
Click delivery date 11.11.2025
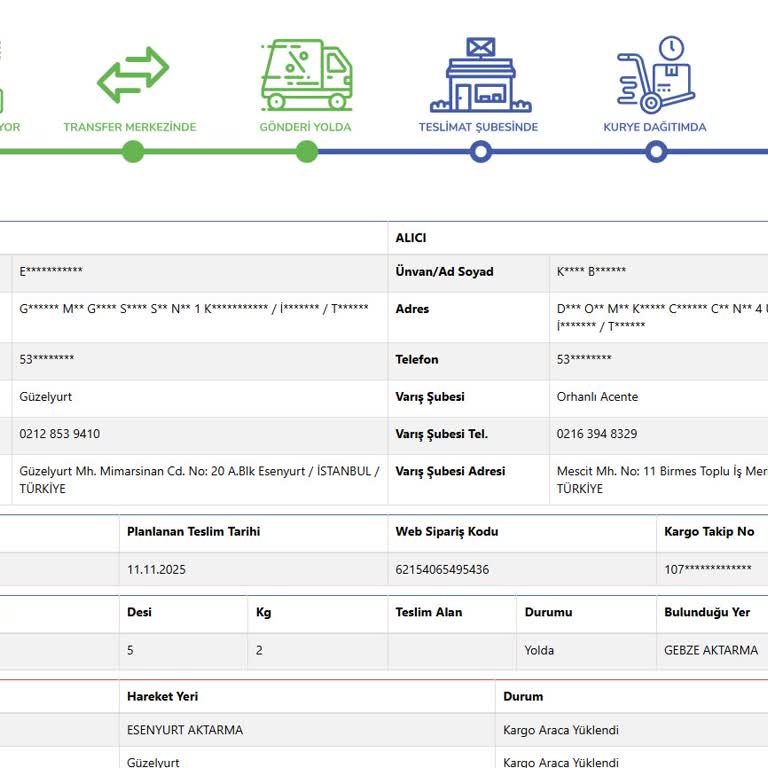tap(156, 570)
